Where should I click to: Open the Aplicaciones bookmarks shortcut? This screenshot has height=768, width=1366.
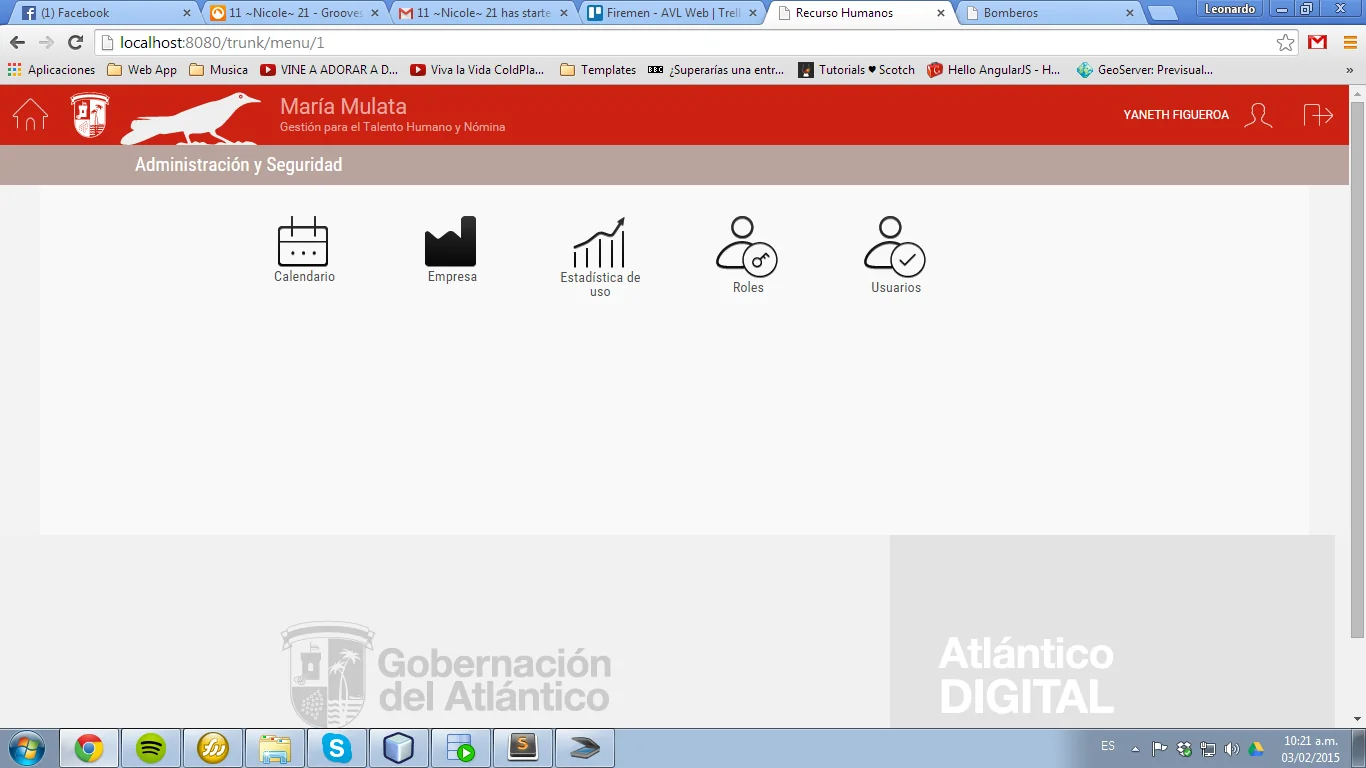(x=51, y=70)
